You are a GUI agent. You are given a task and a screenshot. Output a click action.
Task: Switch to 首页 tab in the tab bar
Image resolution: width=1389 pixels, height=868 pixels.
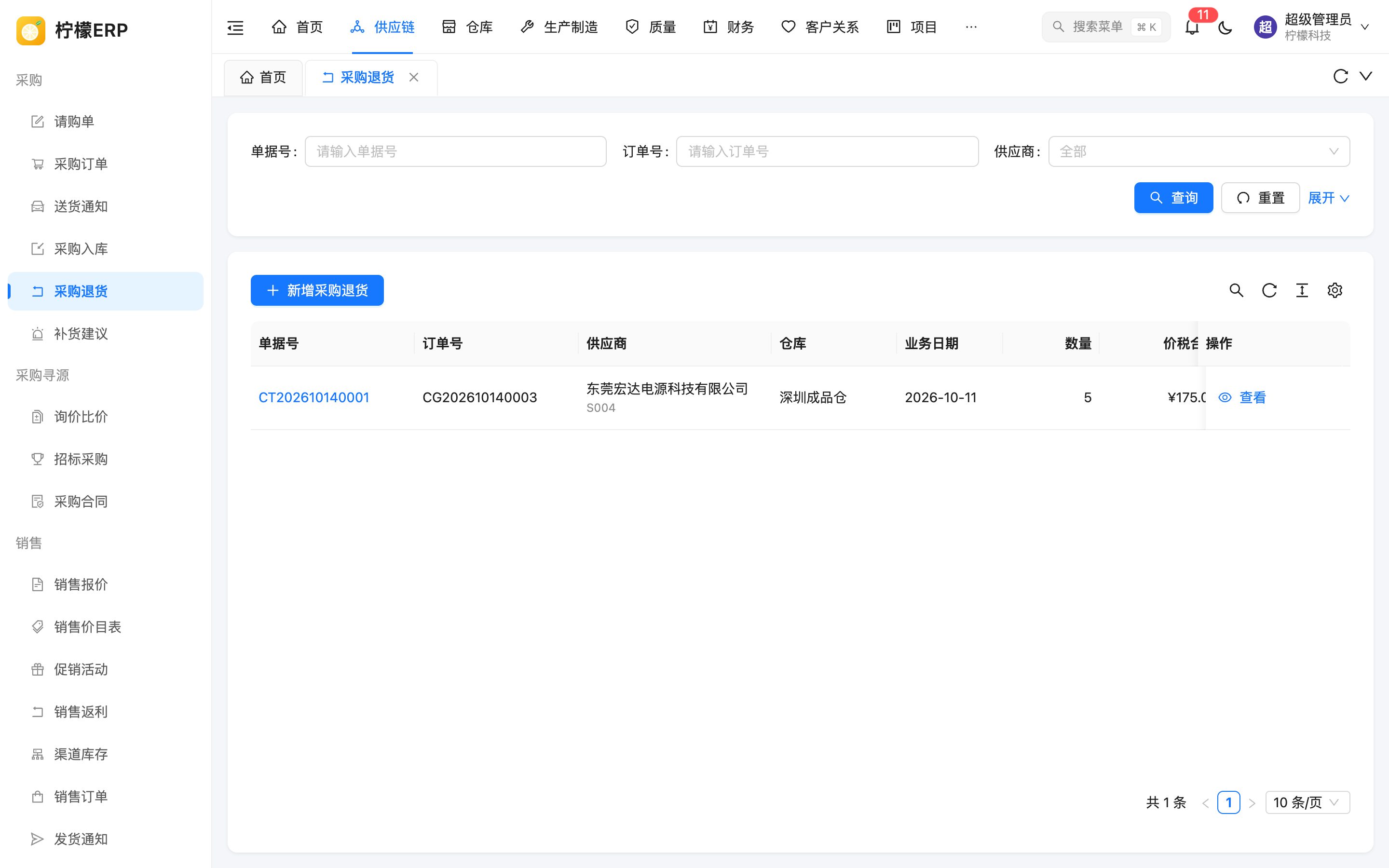point(263,78)
